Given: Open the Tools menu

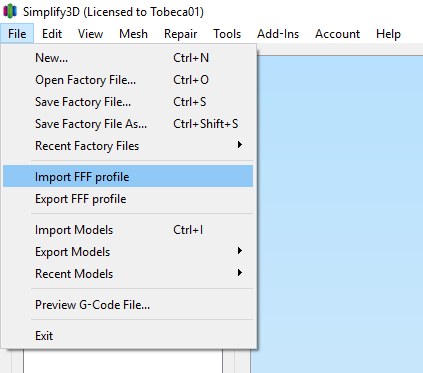Looking at the screenshot, I should pos(227,34).
